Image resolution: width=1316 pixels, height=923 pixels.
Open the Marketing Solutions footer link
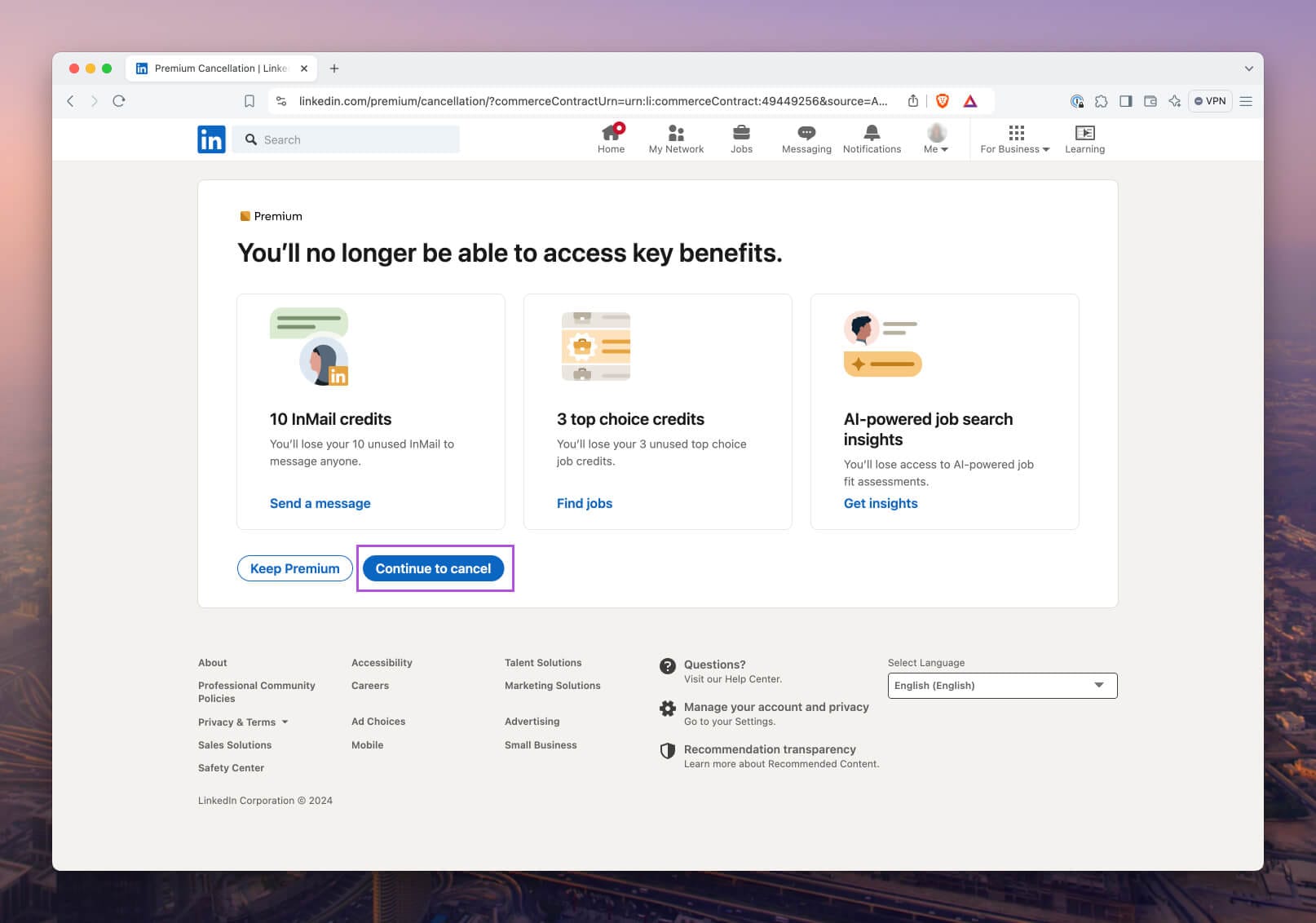coord(552,686)
